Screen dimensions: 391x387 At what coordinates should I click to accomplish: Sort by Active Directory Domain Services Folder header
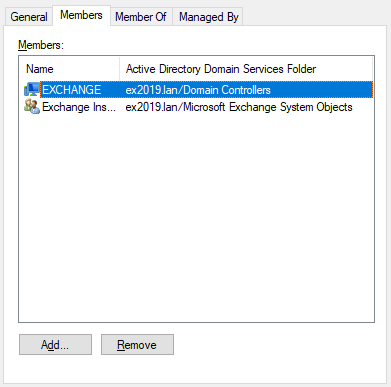(x=246, y=69)
